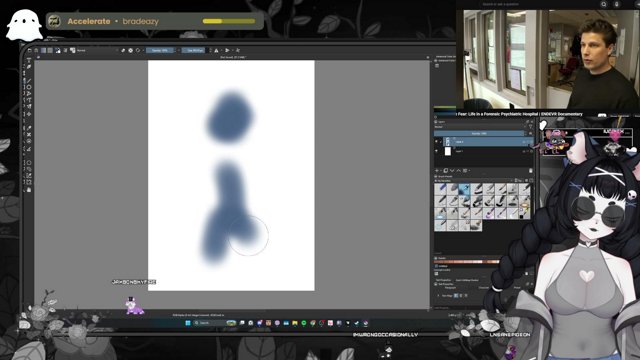640x360 pixels.
Task: Toggle horizontal mirror tool
Action: point(216,50)
